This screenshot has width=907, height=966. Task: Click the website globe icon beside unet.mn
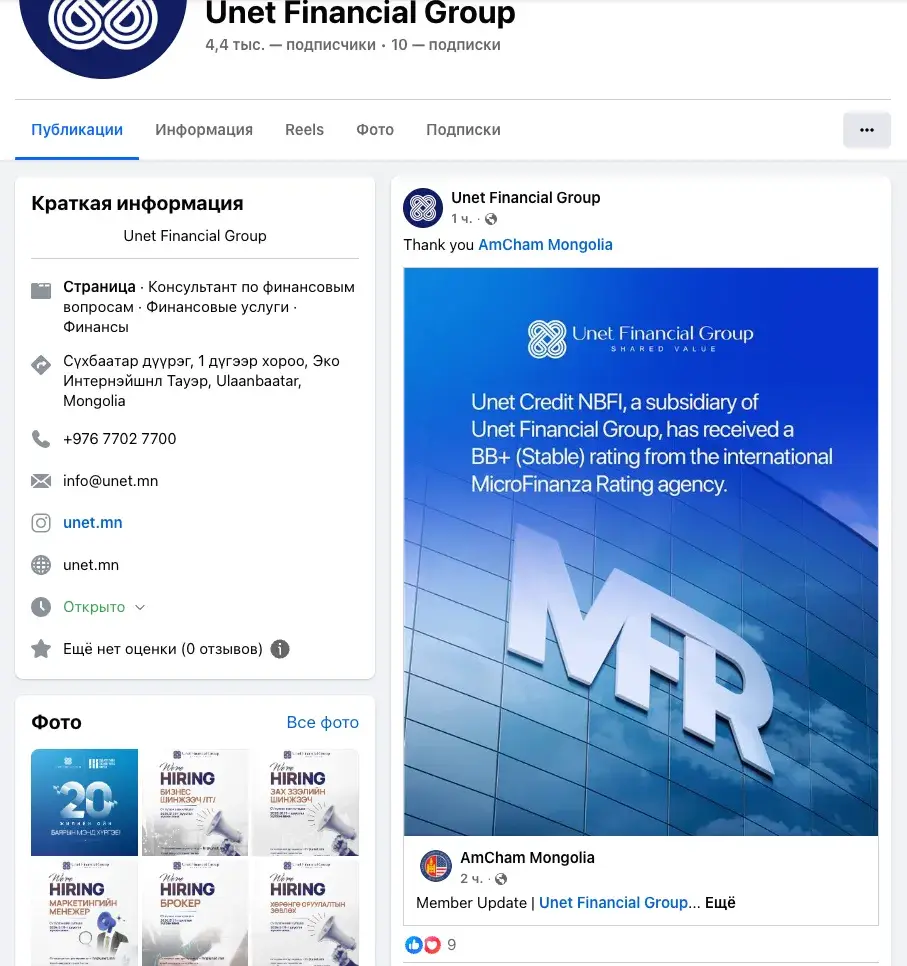tap(41, 565)
